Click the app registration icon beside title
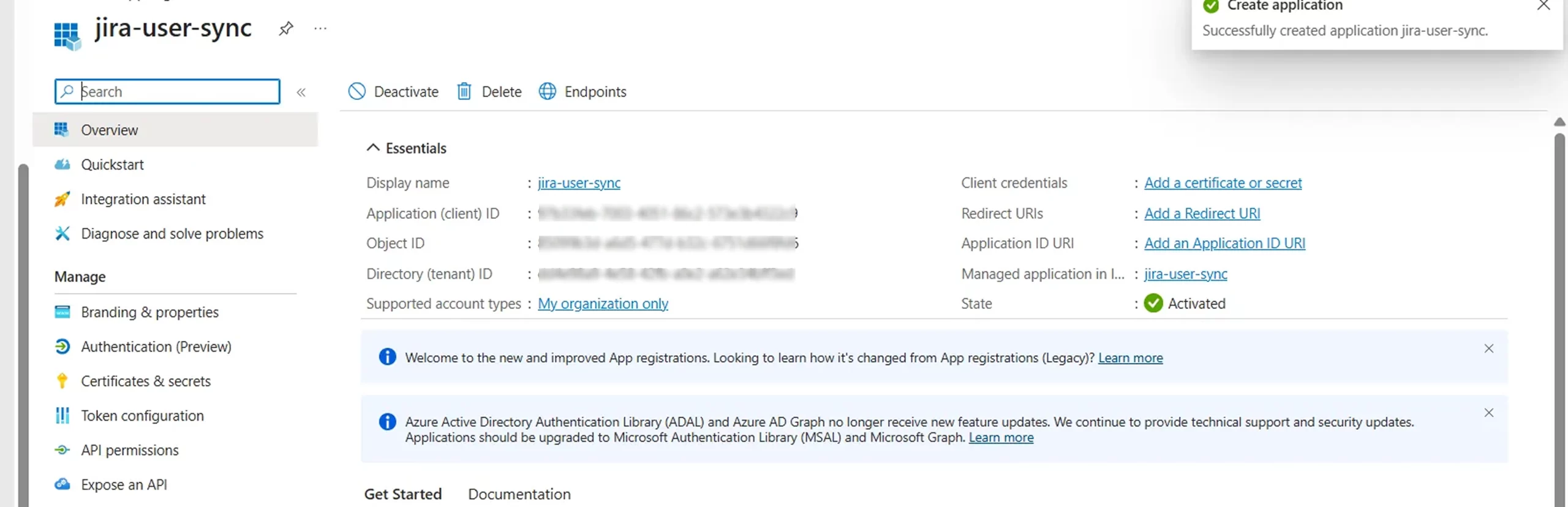The height and width of the screenshot is (507, 1568). [67, 36]
